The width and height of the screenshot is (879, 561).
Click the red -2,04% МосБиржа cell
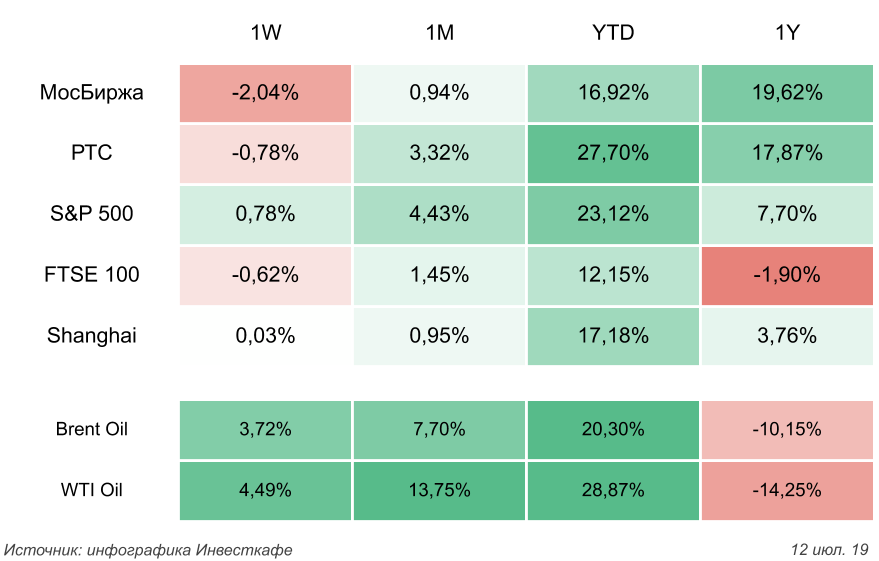[x=265, y=93]
